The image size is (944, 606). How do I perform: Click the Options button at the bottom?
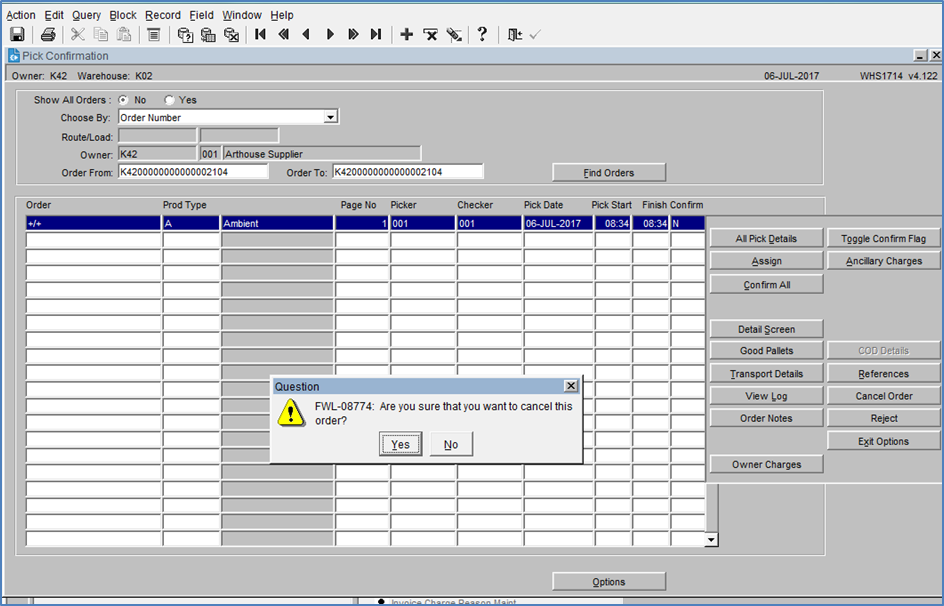pos(609,581)
